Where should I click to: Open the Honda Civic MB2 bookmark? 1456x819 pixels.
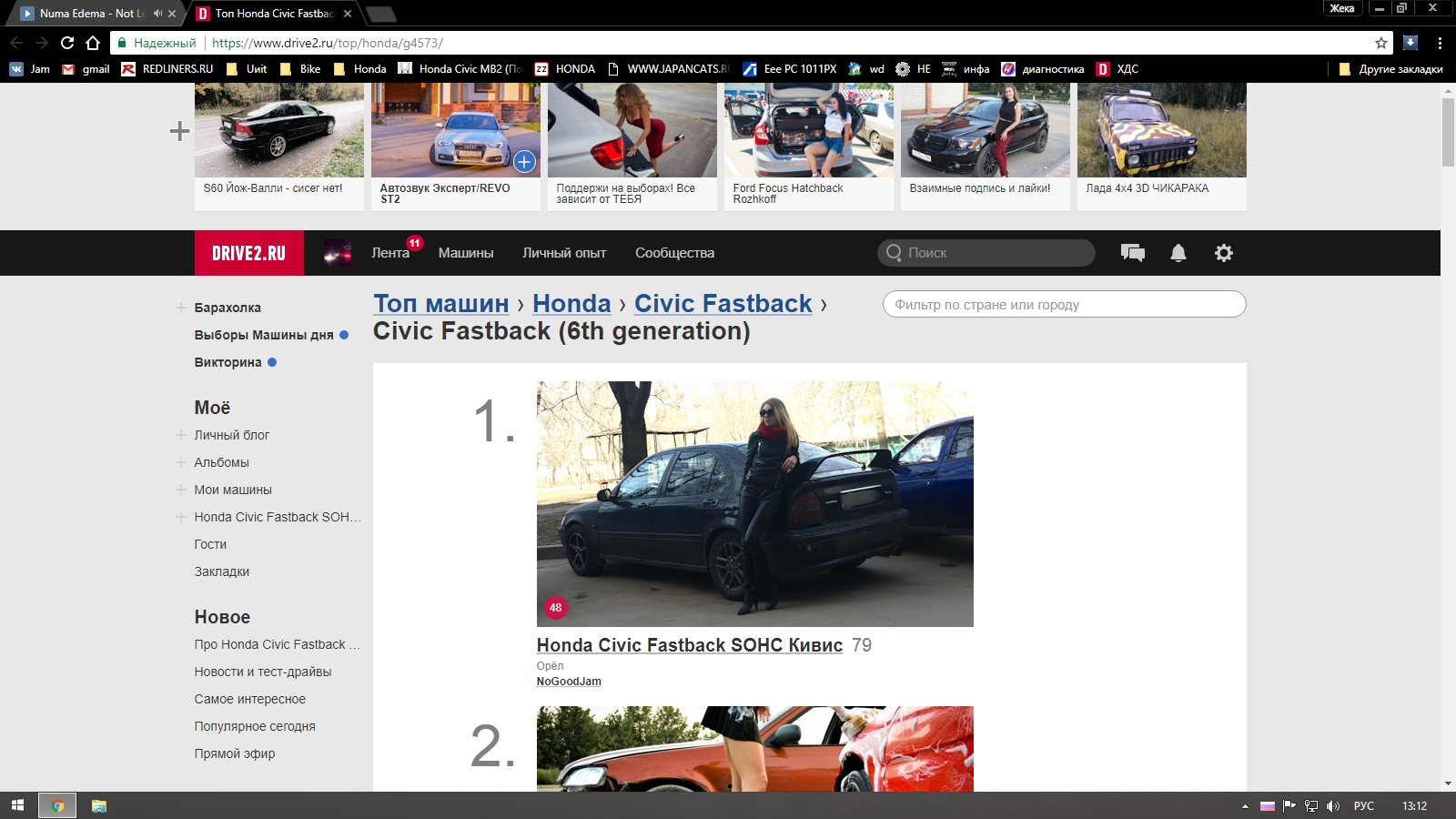pyautogui.click(x=460, y=69)
